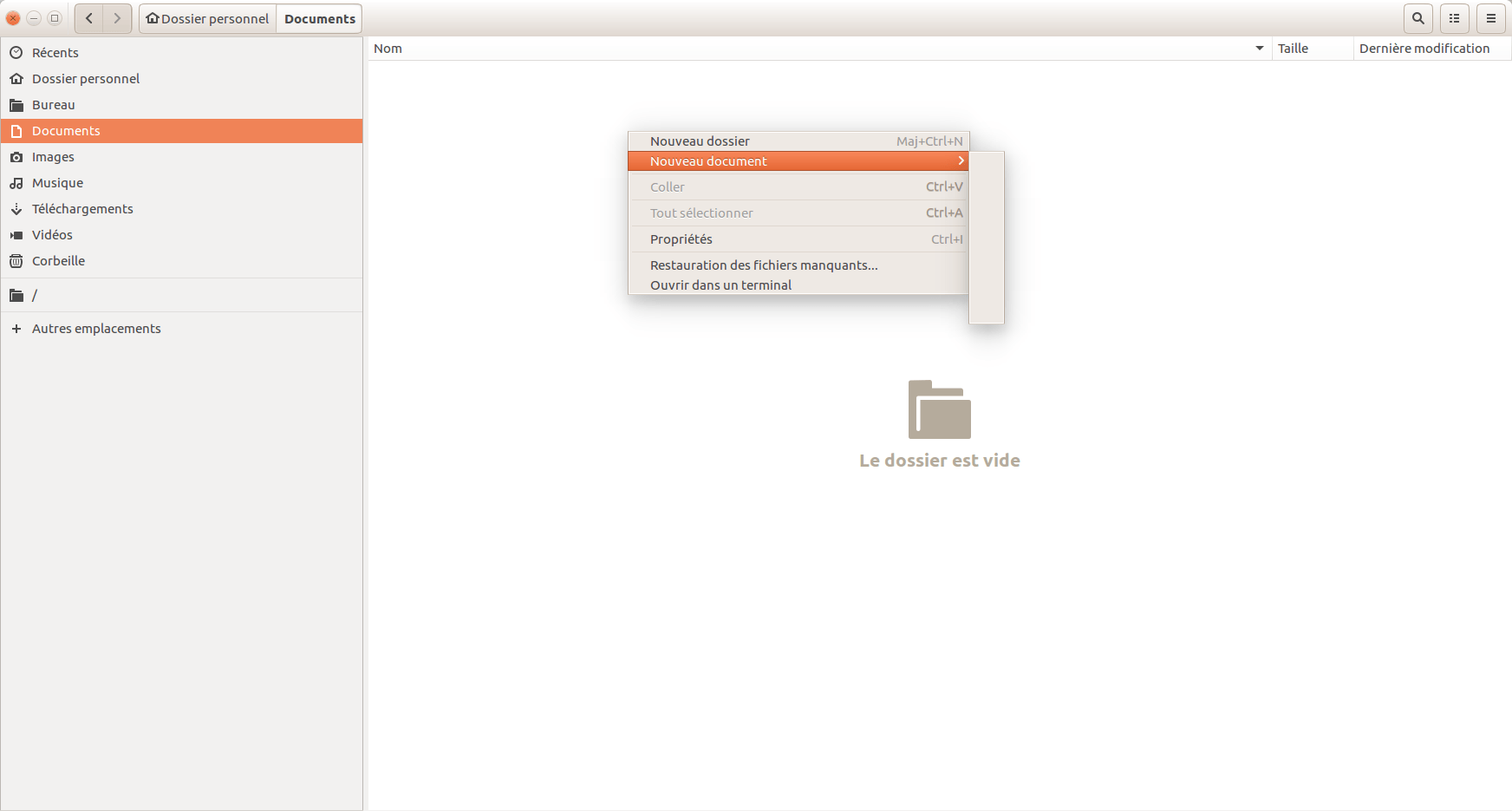
Task: Click the home icon beside Dossier personnel
Action: pos(16,79)
